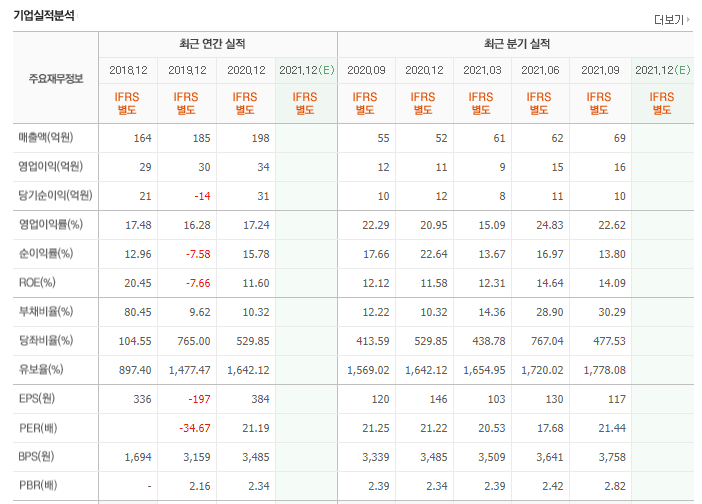The height and width of the screenshot is (504, 702).
Task: Click the 2020.12 revenue value 198
Action: 261,138
